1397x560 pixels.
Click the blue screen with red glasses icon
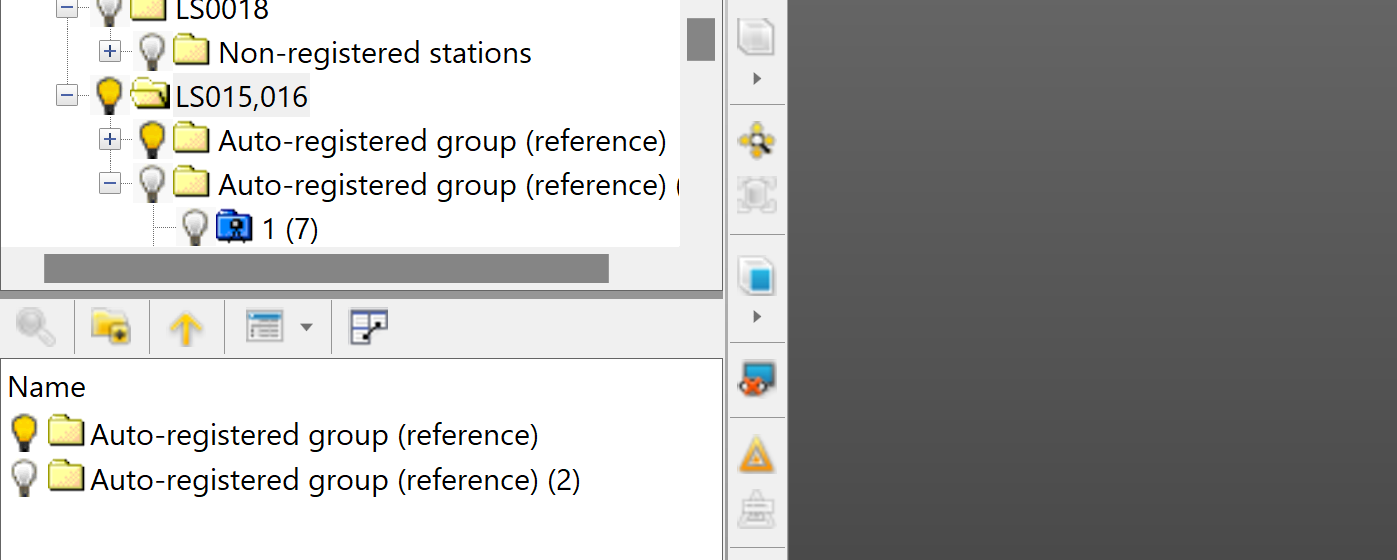click(757, 380)
